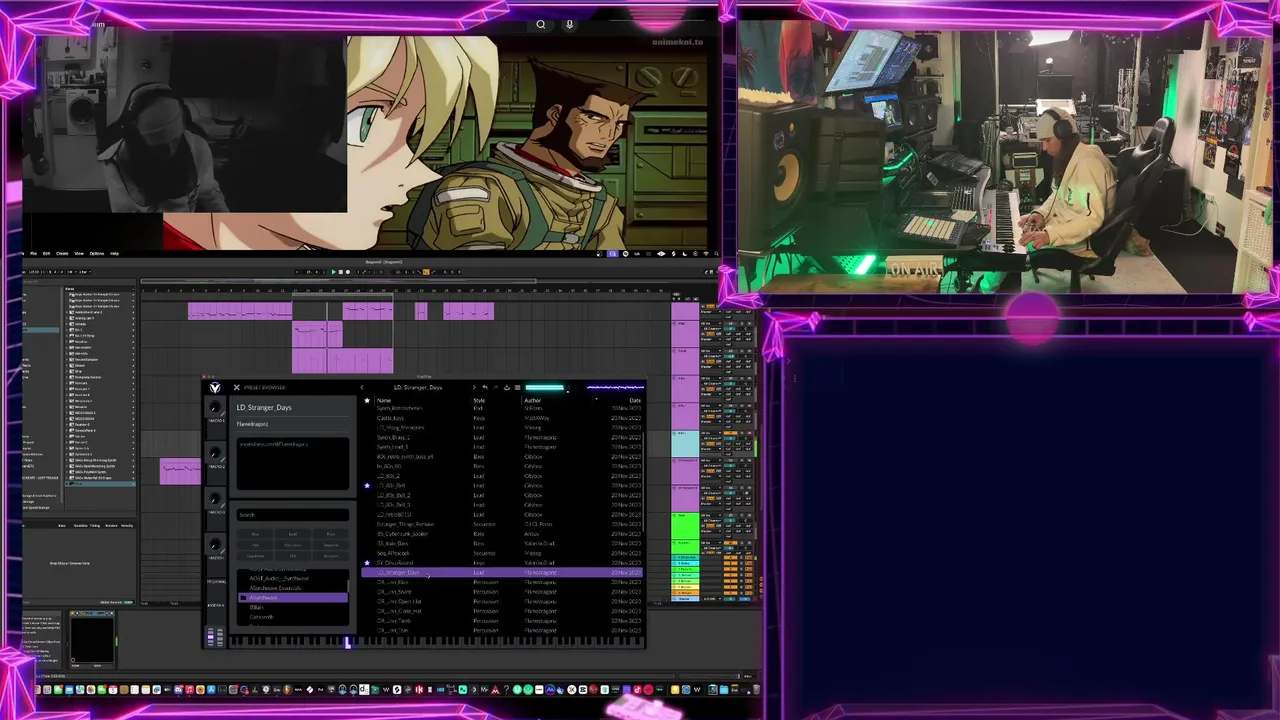This screenshot has width=1280, height=720.
Task: Click the search icon above the video
Action: 541,25
